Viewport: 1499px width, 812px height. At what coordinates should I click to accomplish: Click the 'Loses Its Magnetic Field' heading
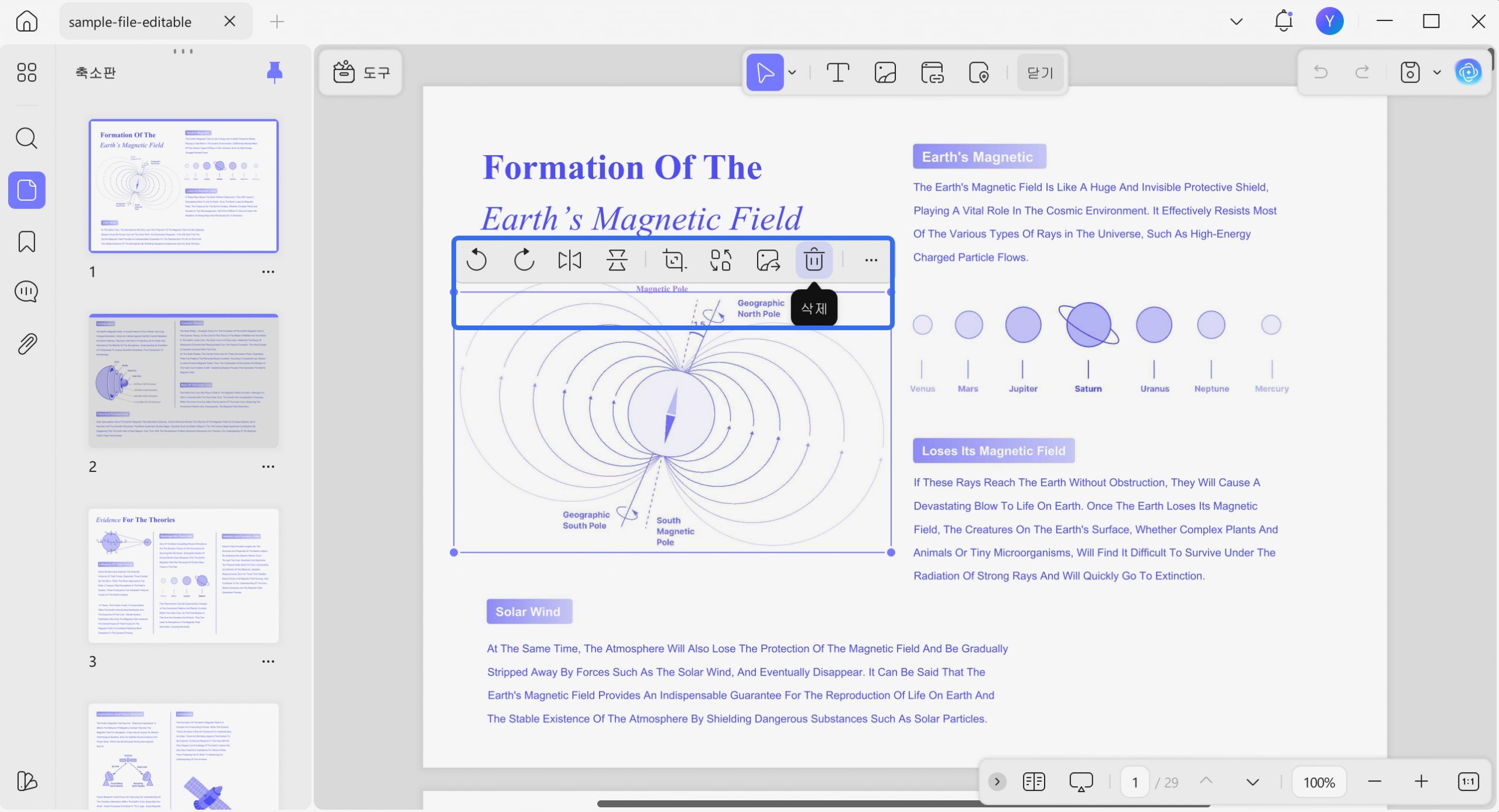(993, 450)
